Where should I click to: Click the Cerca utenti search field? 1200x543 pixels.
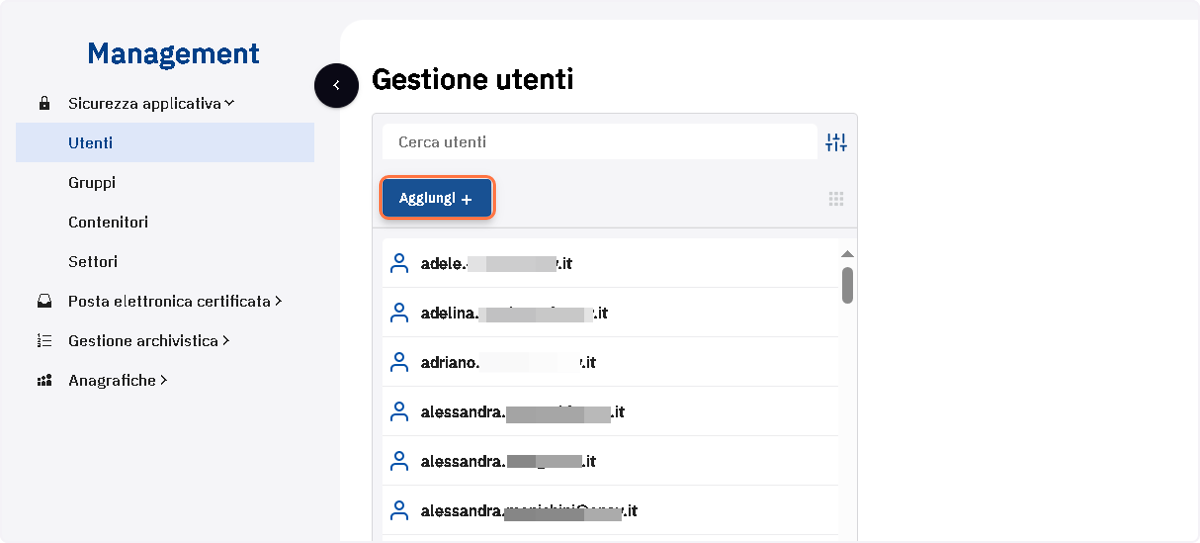pyautogui.click(x=600, y=142)
